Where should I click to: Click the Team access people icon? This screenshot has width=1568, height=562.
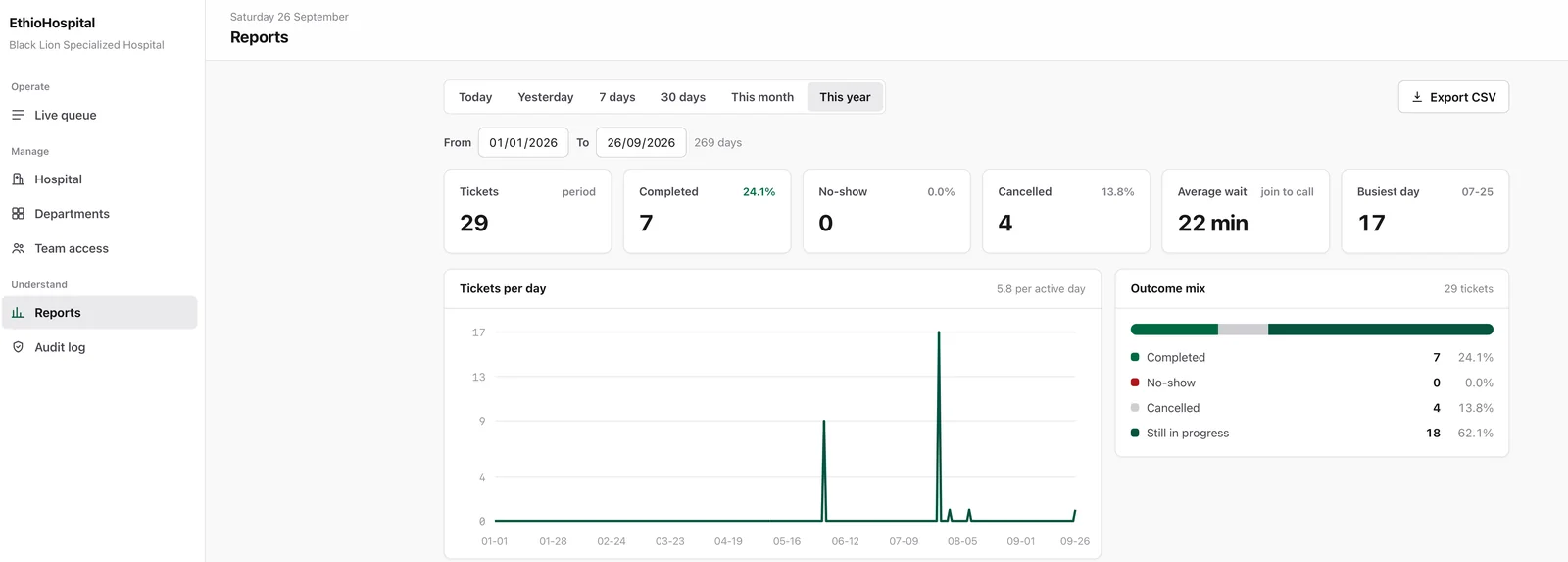tap(18, 249)
